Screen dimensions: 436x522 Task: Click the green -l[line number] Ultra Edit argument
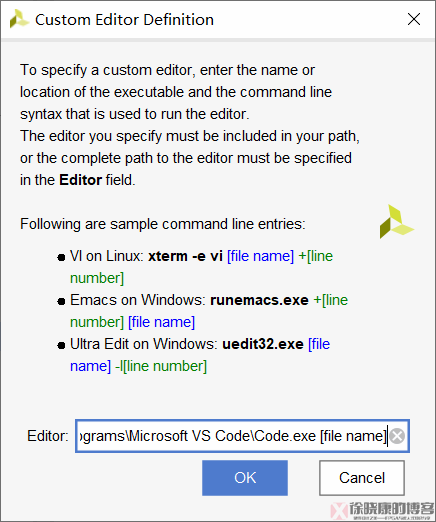[161, 366]
